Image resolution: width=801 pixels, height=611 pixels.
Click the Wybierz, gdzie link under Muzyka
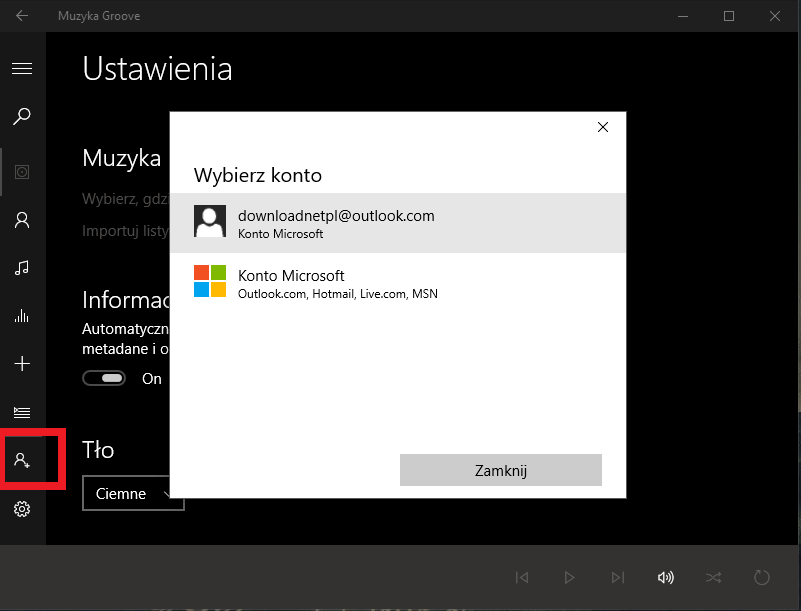pyautogui.click(x=126, y=199)
